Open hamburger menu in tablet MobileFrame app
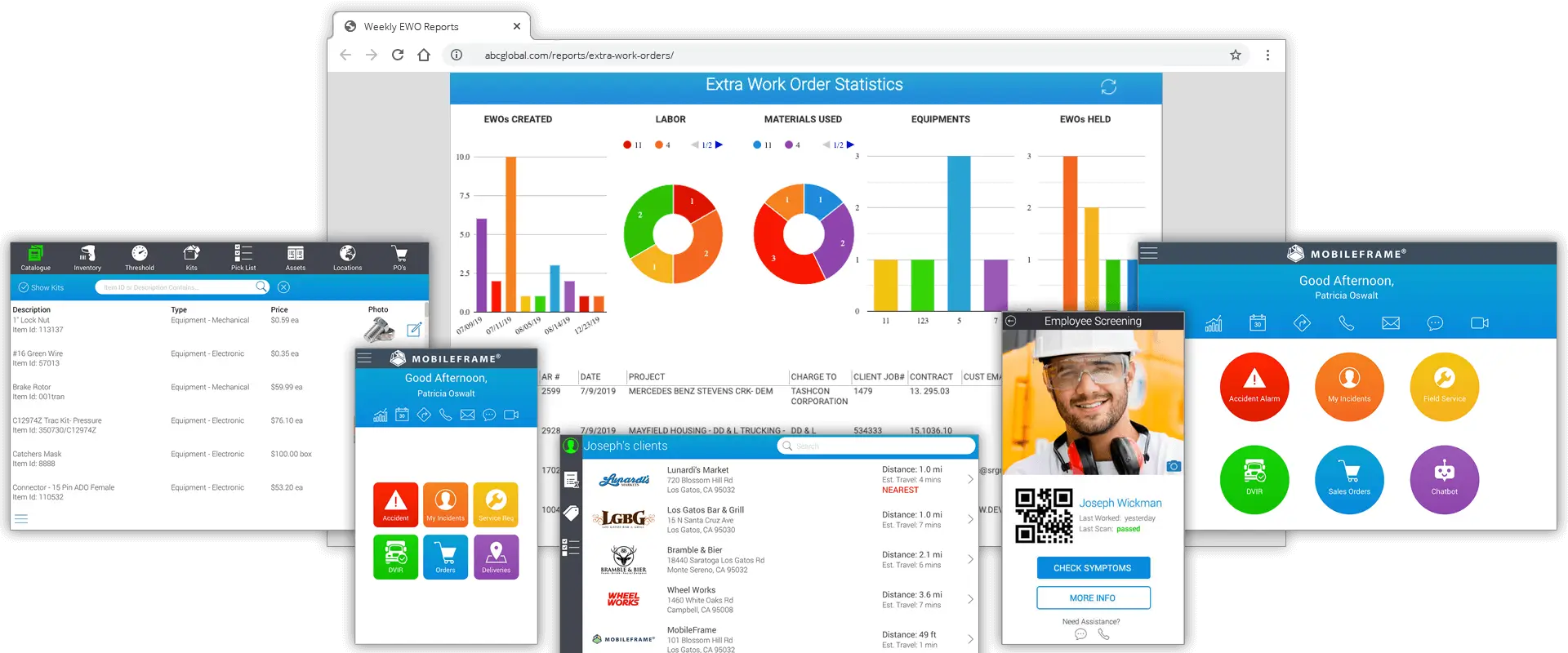1568x653 pixels. [1149, 253]
